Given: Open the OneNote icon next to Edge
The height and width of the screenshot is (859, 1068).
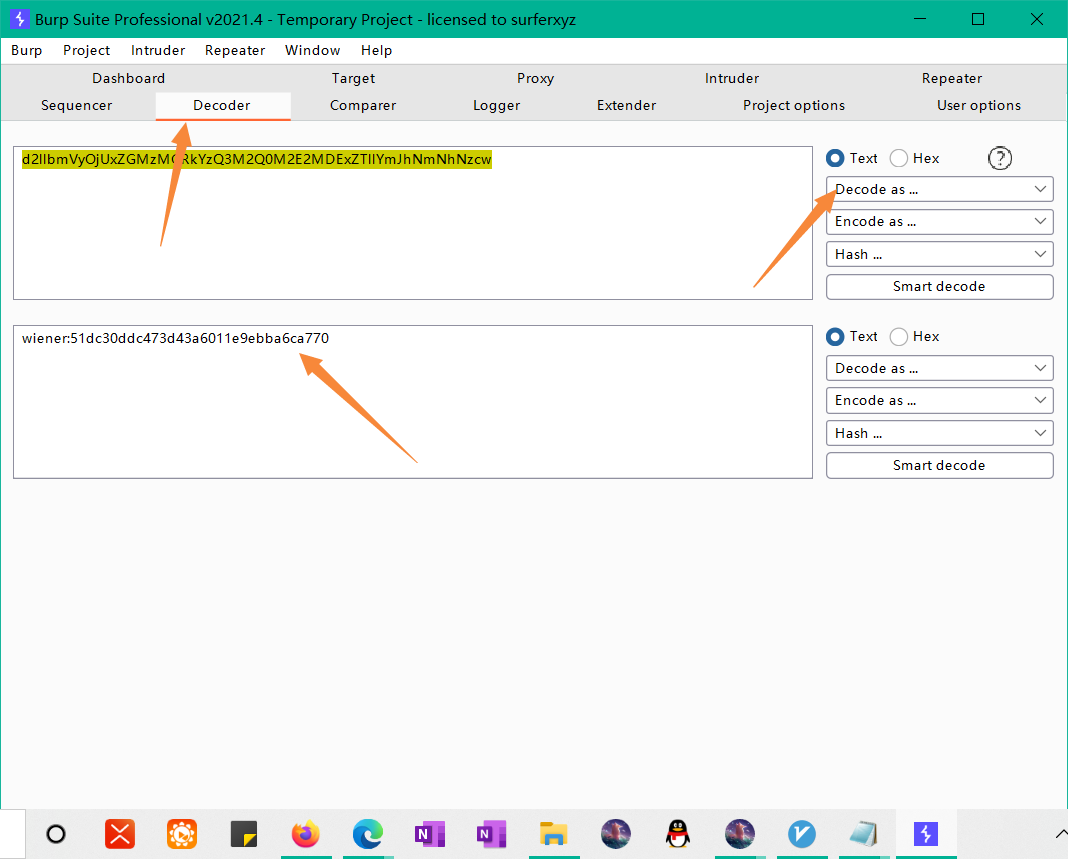Looking at the screenshot, I should (x=430, y=834).
